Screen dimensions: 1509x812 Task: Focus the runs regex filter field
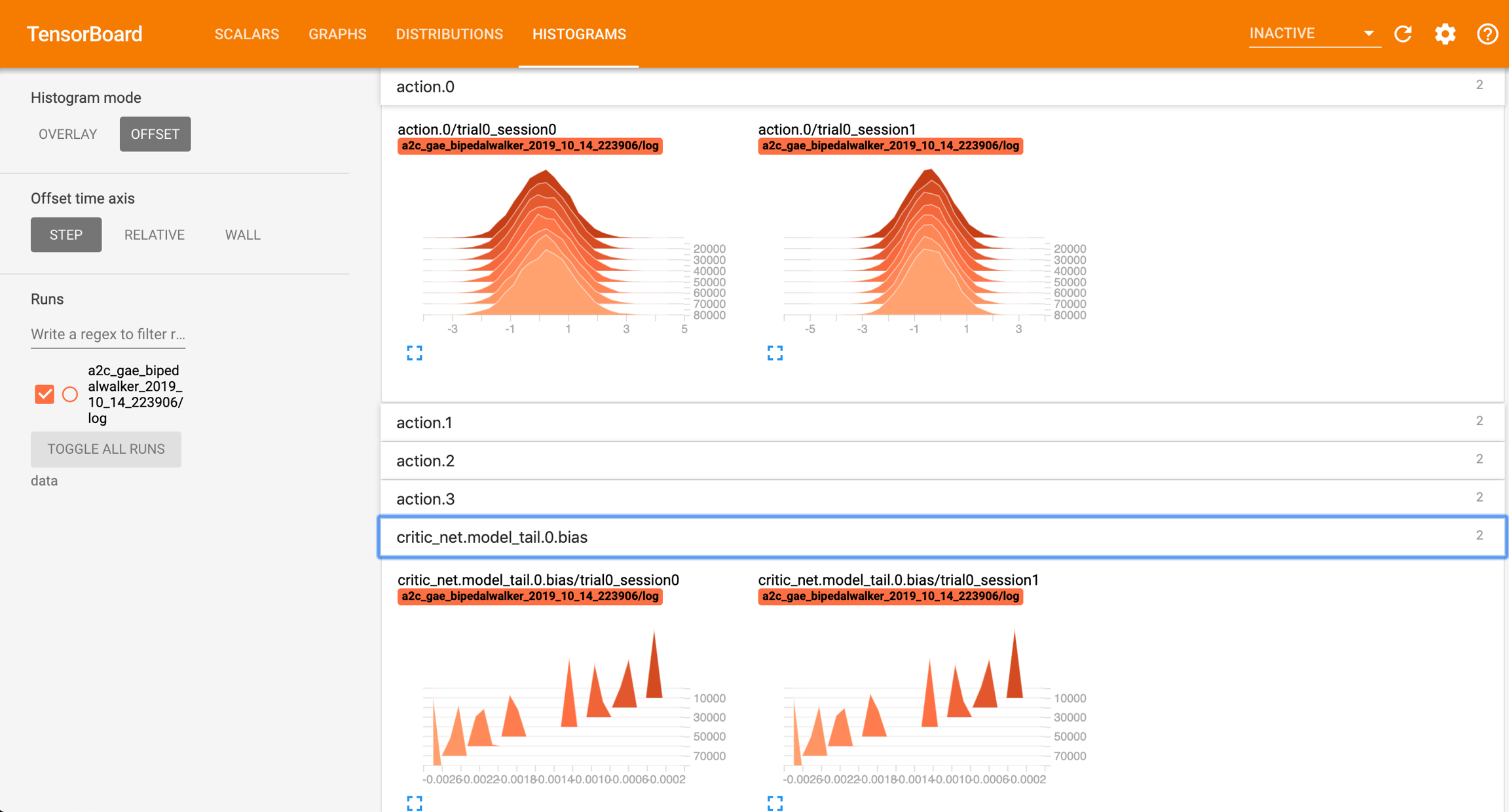[108, 334]
